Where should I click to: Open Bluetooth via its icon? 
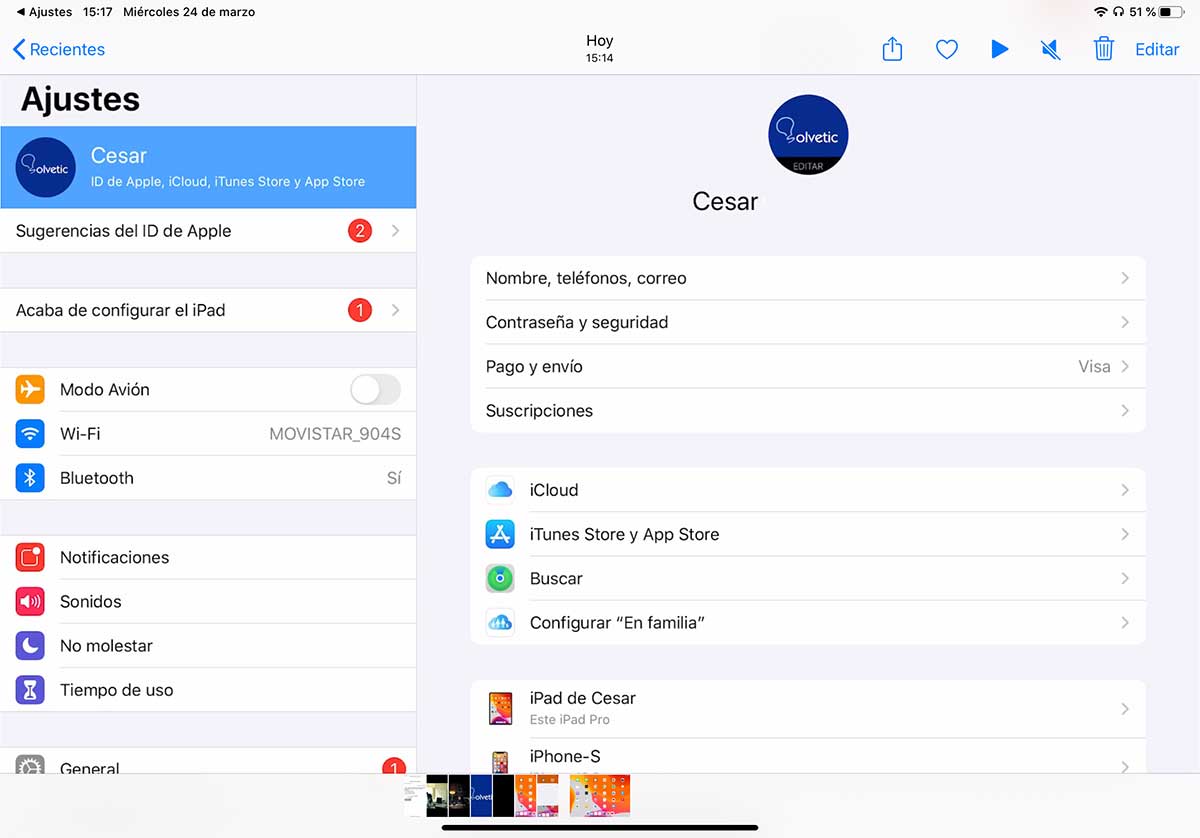pyautogui.click(x=30, y=477)
